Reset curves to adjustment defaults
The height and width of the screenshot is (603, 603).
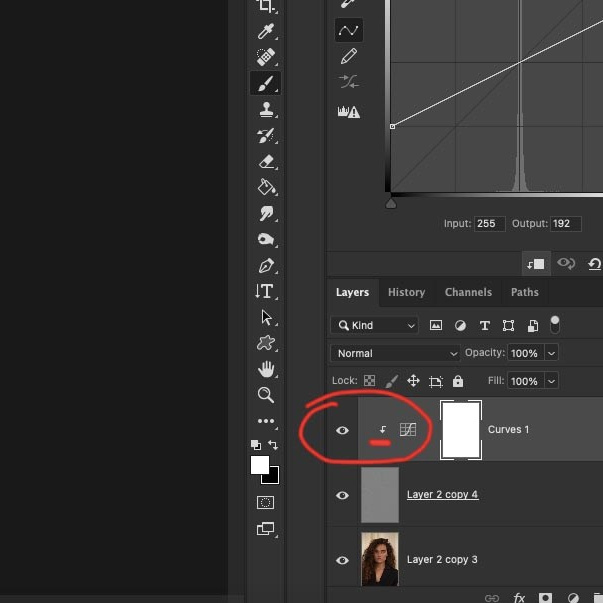coord(595,264)
